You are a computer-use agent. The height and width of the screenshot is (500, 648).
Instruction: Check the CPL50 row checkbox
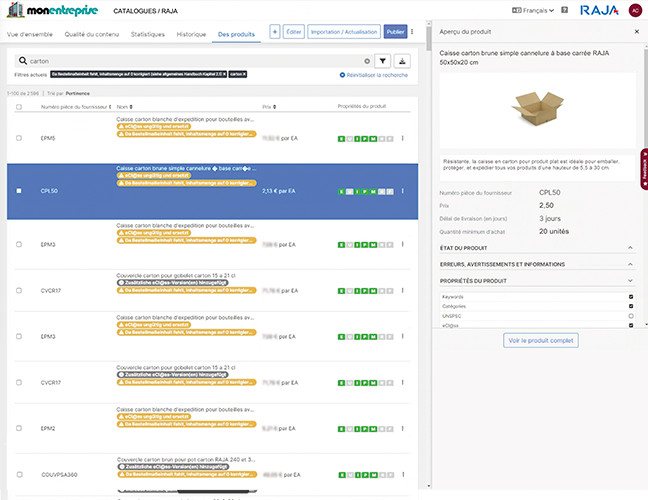pyautogui.click(x=19, y=191)
